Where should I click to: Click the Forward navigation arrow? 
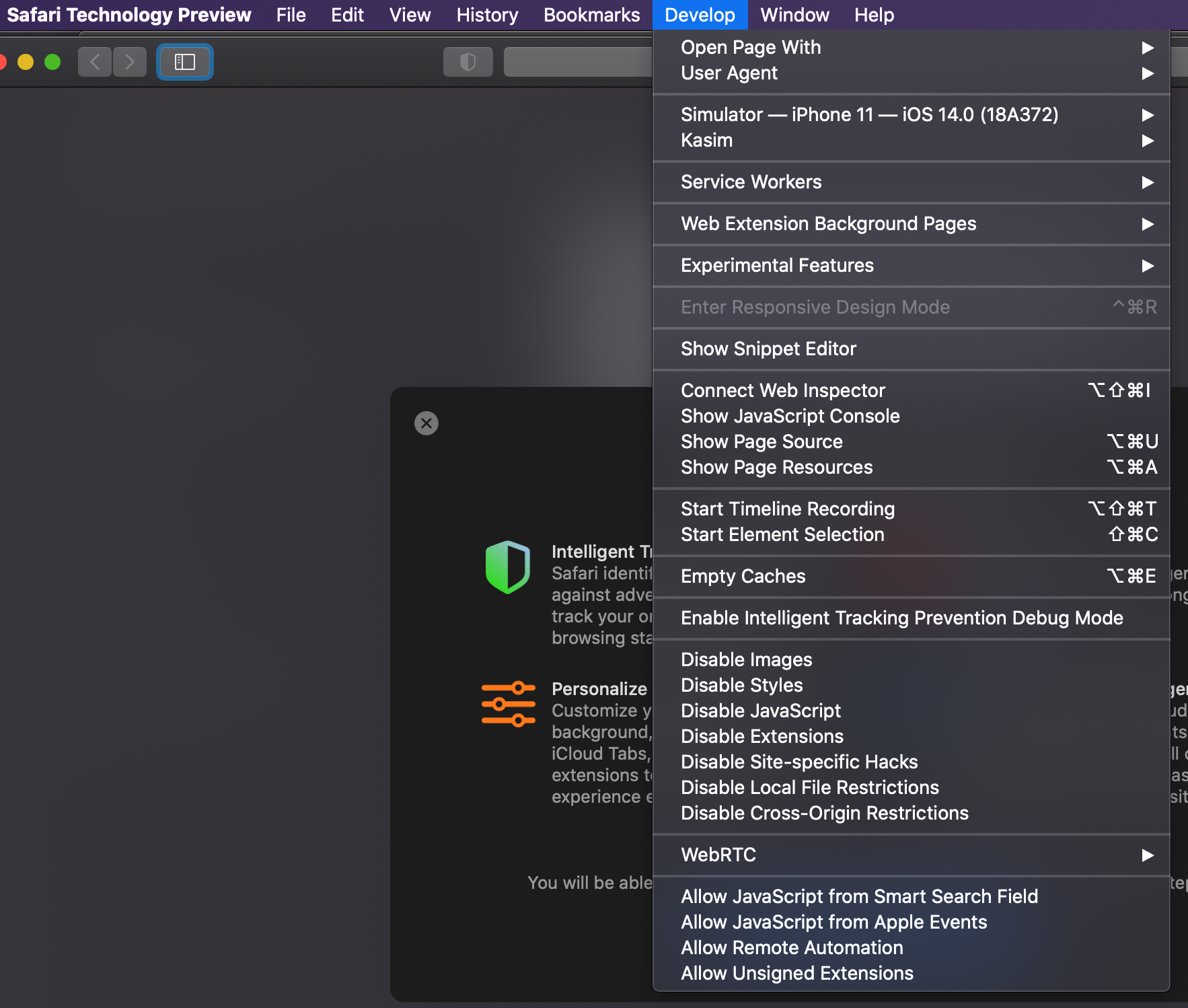pyautogui.click(x=130, y=62)
